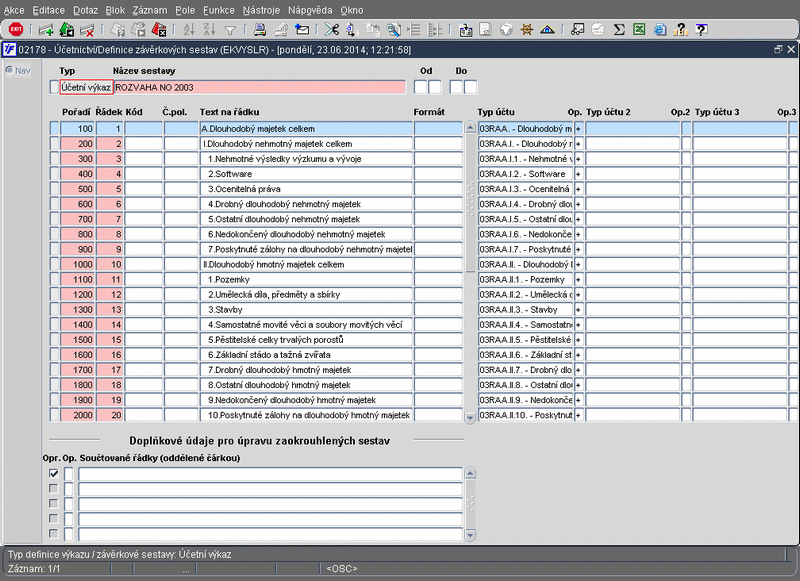Click the question mark help window icon
This screenshot has width=800, height=581.
[701, 30]
